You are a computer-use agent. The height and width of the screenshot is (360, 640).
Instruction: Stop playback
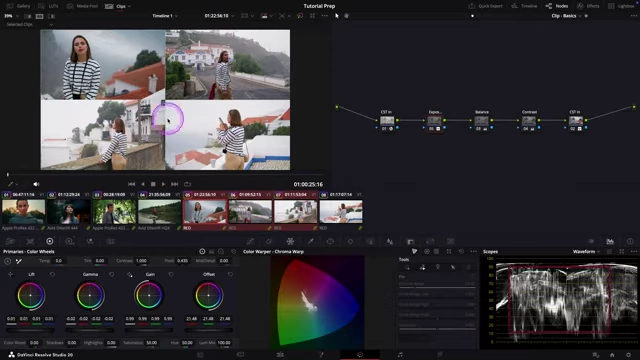153,184
